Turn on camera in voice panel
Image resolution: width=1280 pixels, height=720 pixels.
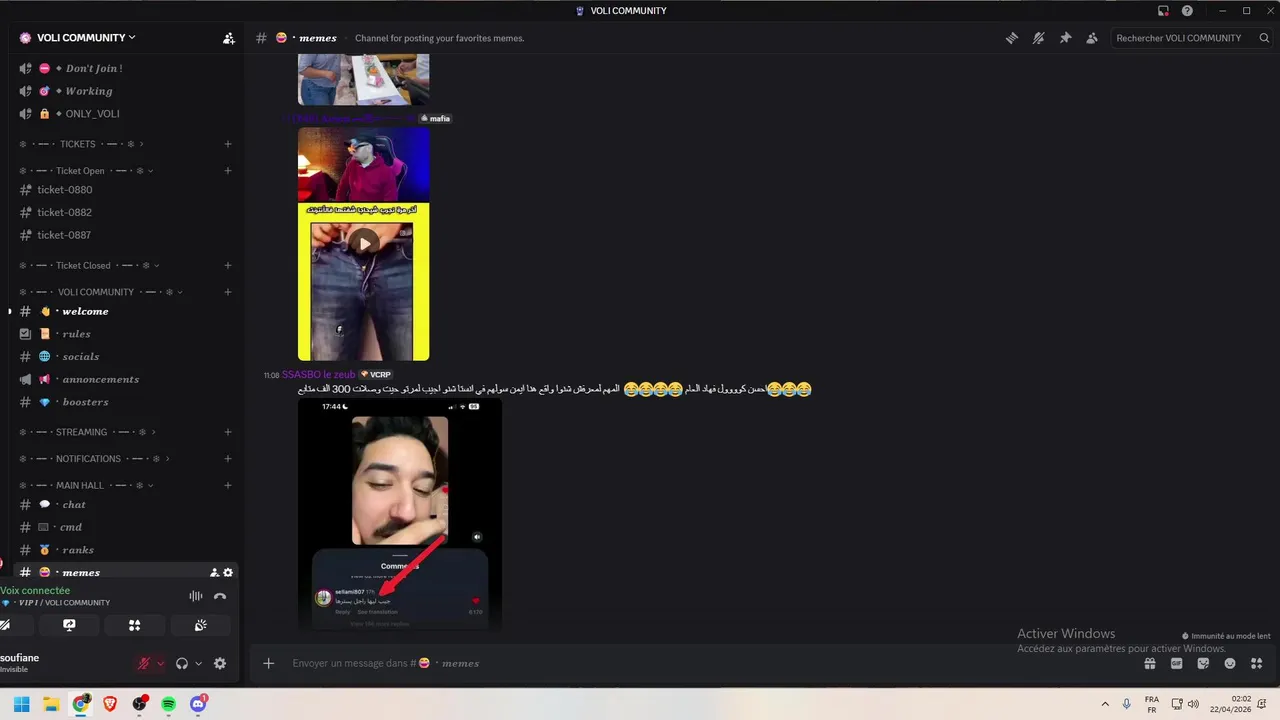5,625
